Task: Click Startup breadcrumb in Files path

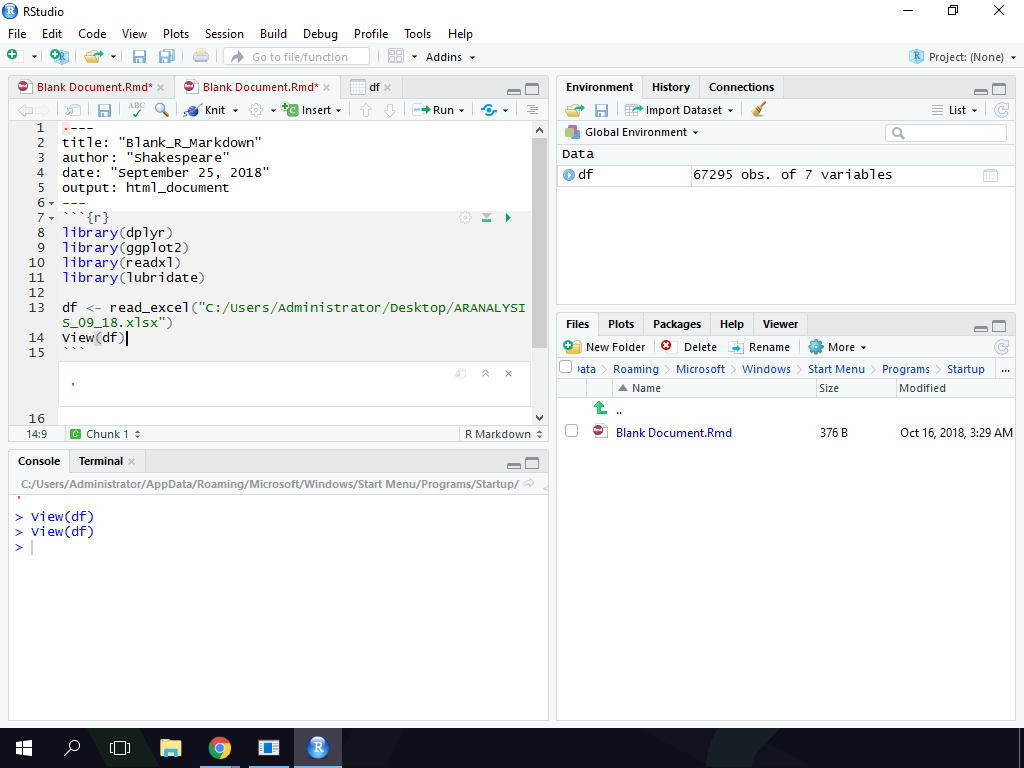Action: point(965,369)
